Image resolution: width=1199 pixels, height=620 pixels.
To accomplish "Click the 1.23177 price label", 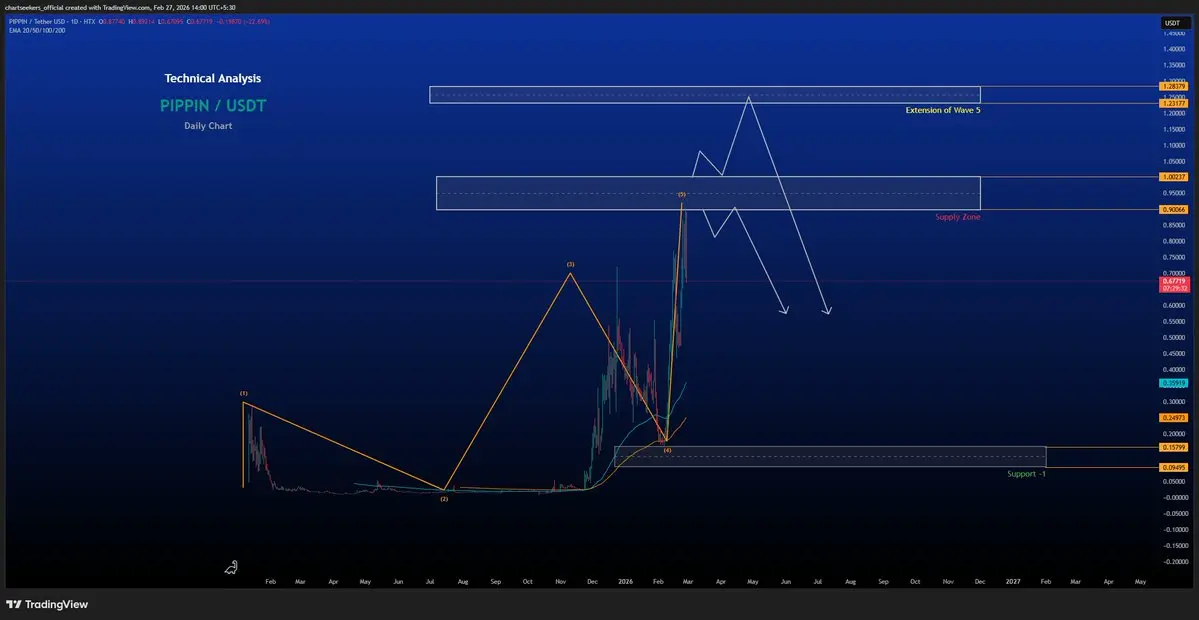I will (x=1174, y=103).
